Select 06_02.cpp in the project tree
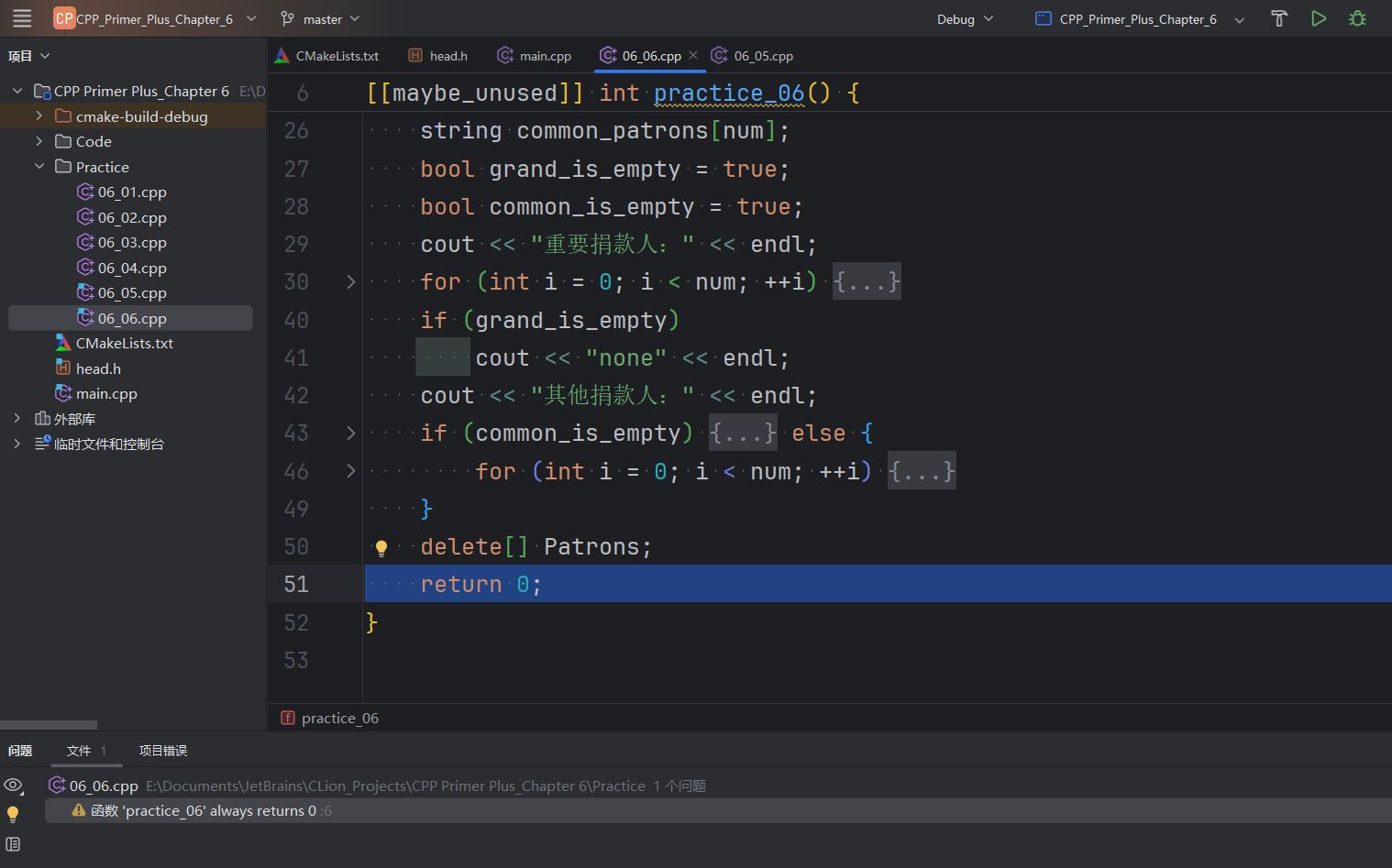 pos(132,218)
